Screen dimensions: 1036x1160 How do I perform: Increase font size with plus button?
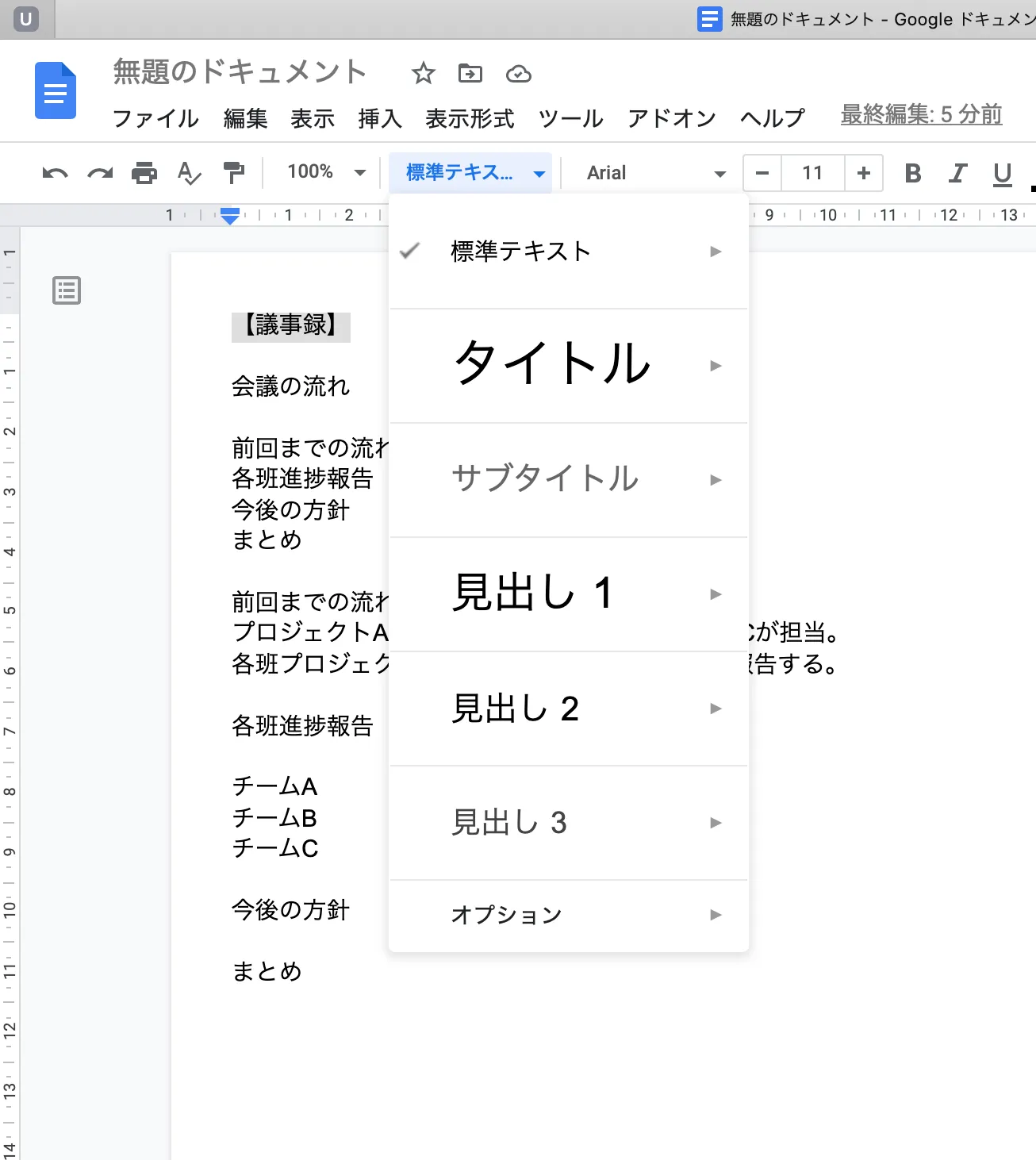(864, 173)
